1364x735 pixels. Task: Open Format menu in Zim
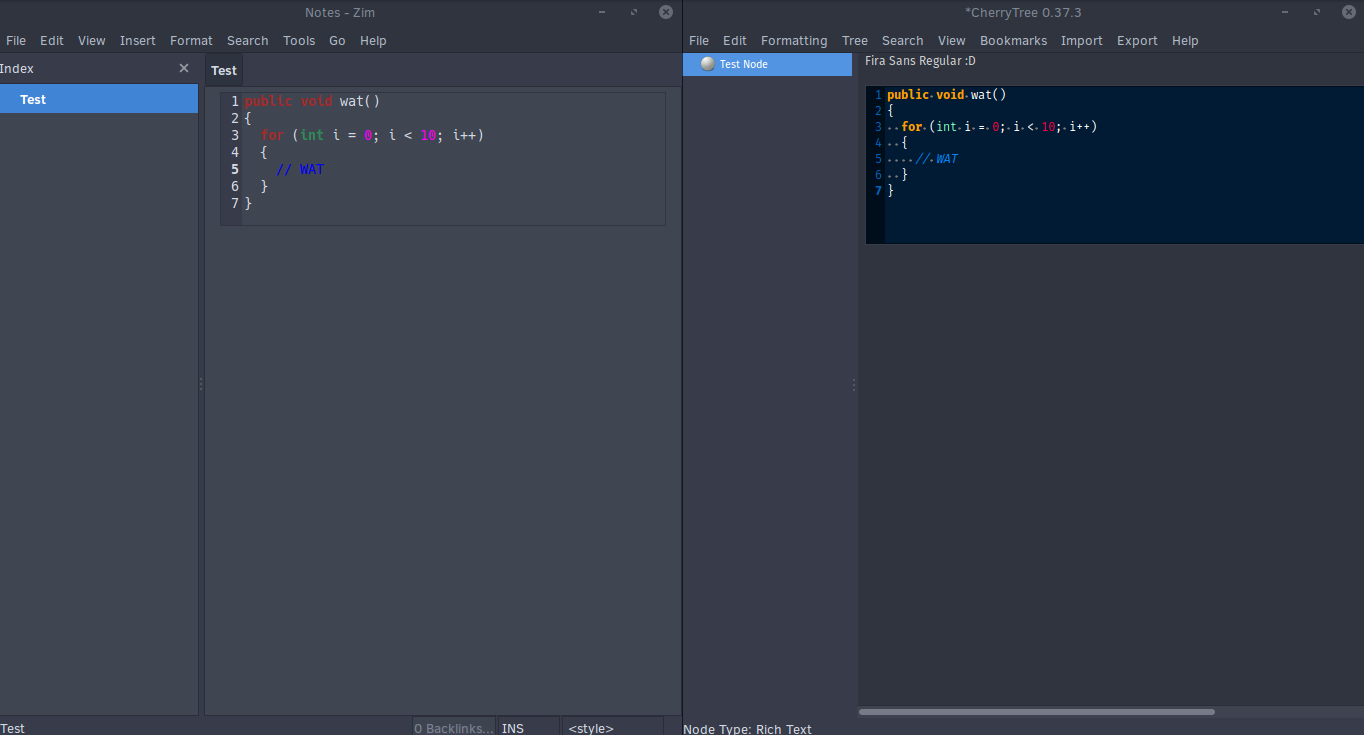point(191,41)
